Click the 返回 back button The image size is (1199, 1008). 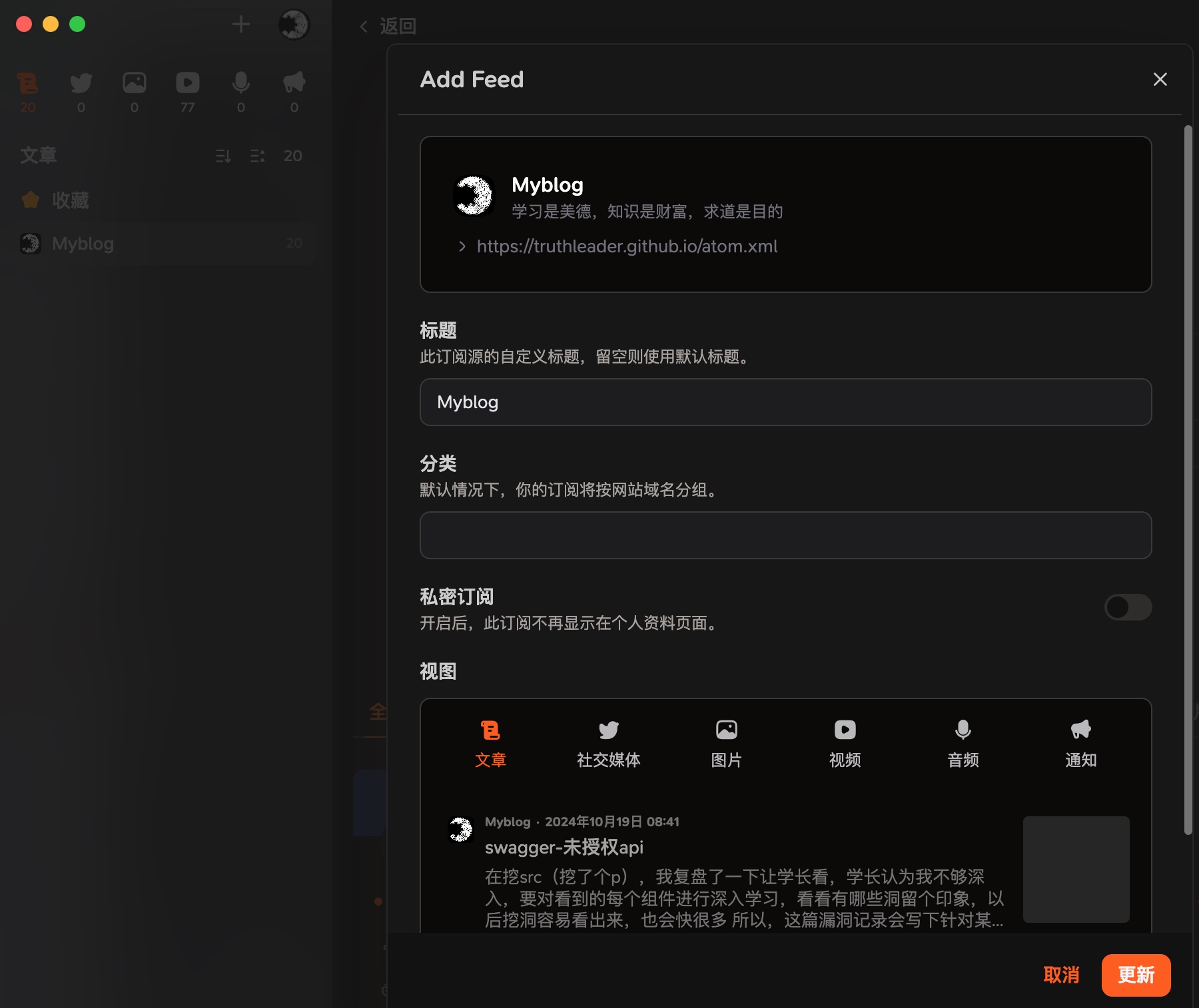pos(387,27)
